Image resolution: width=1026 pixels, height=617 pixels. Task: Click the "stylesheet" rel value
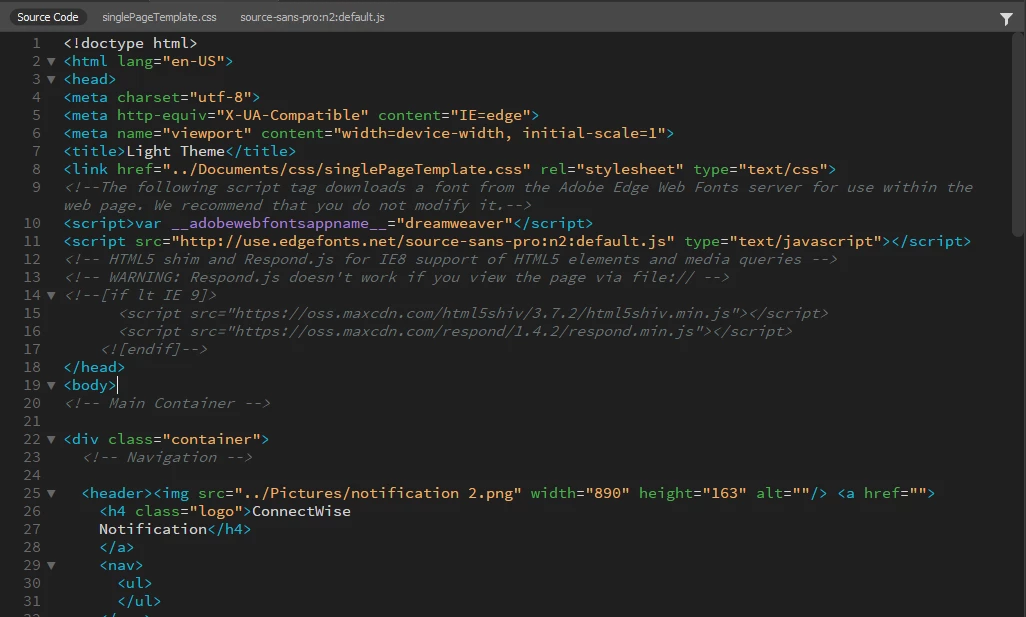[630, 169]
